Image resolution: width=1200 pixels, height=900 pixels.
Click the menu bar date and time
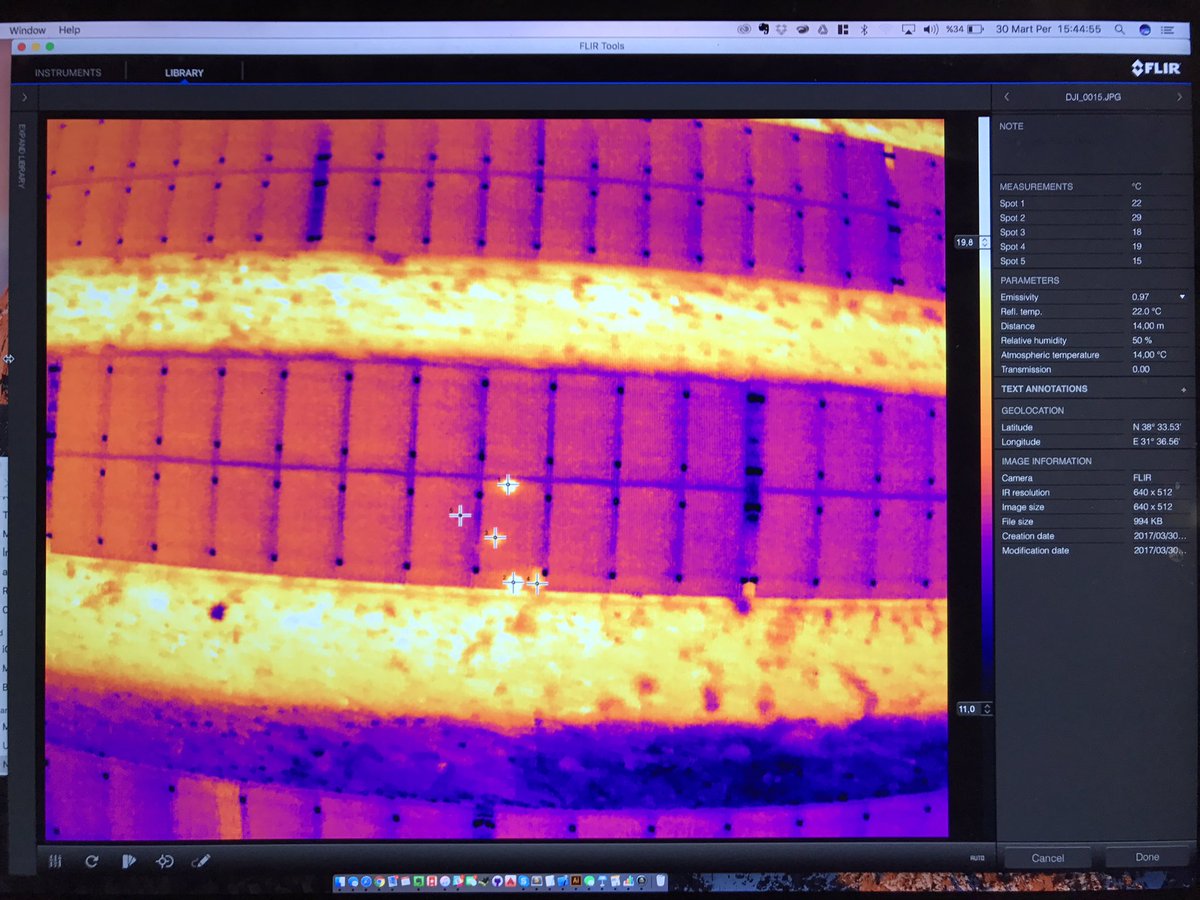point(1048,30)
